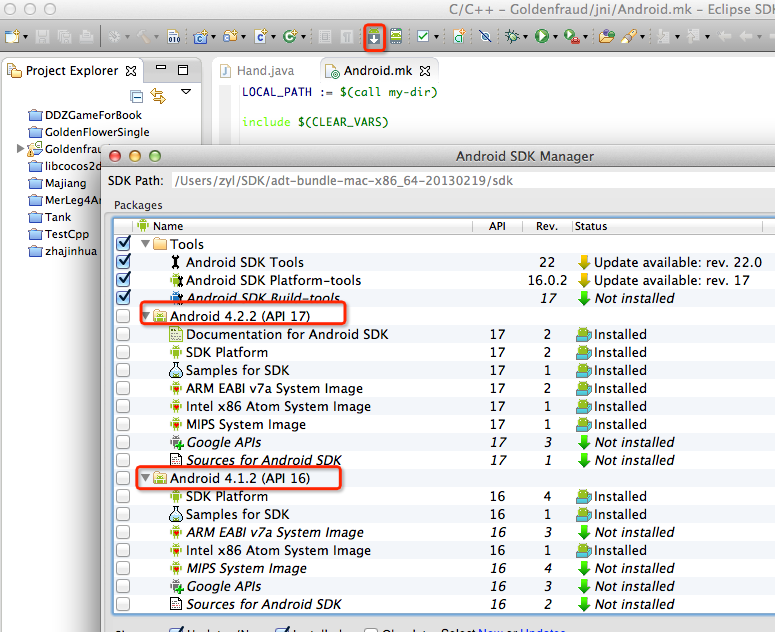Image resolution: width=775 pixels, height=632 pixels.
Task: Select the GoldenFlowerSingle project
Action: coord(89,132)
